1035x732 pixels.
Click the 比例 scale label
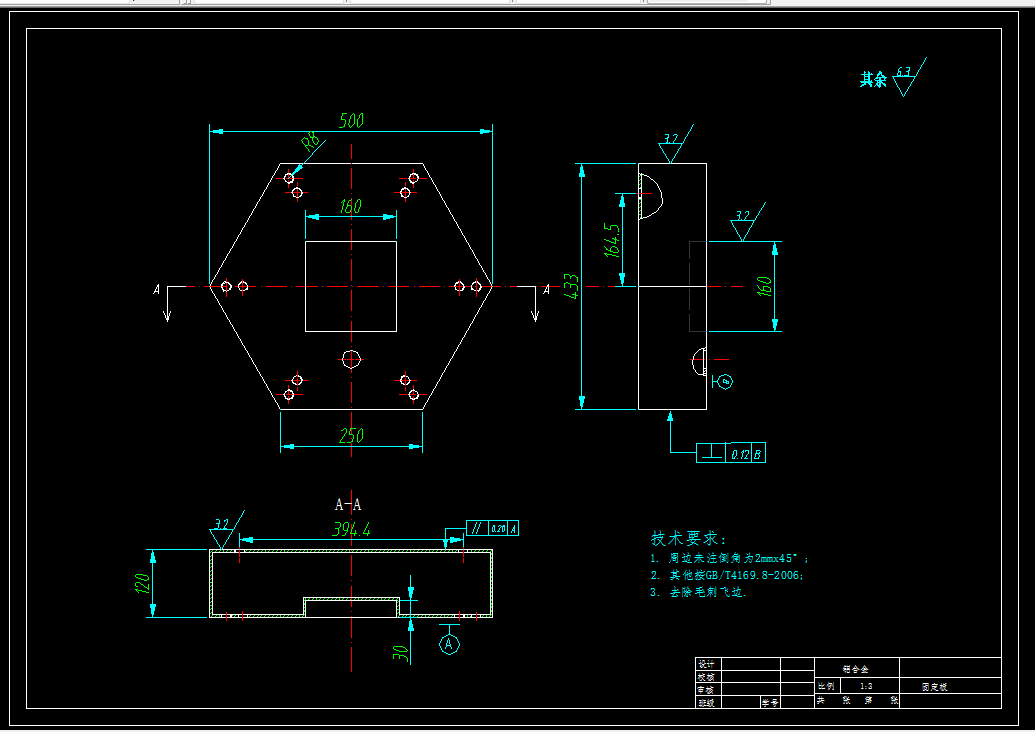tap(826, 686)
